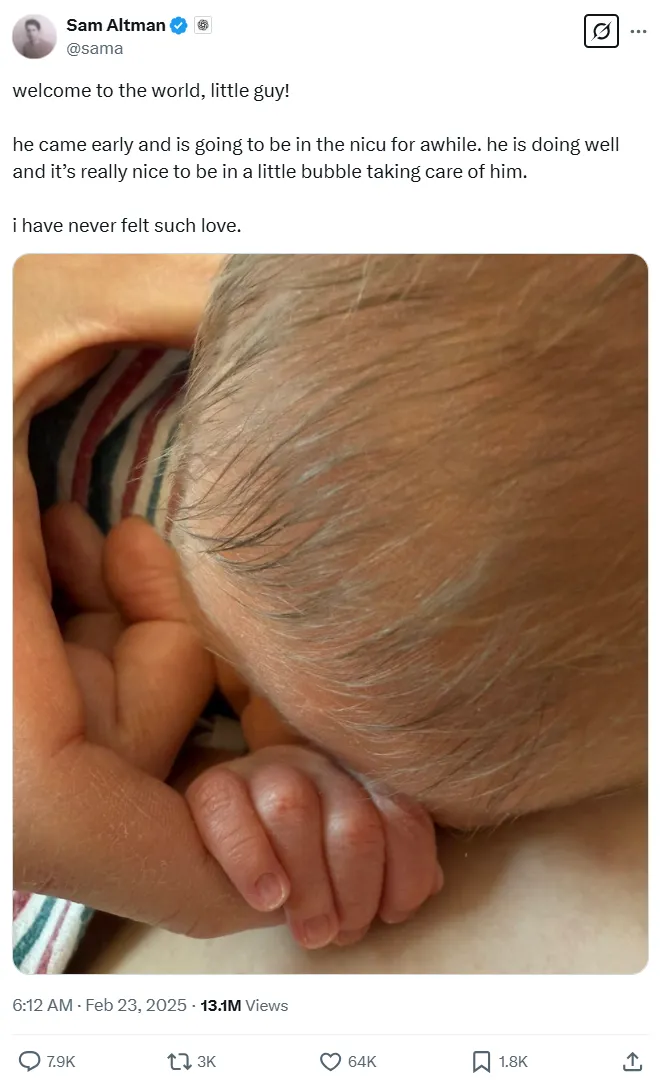Open the 13.1M Views analytics
Viewport: 660px width, 1086px height.
pyautogui.click(x=244, y=1005)
